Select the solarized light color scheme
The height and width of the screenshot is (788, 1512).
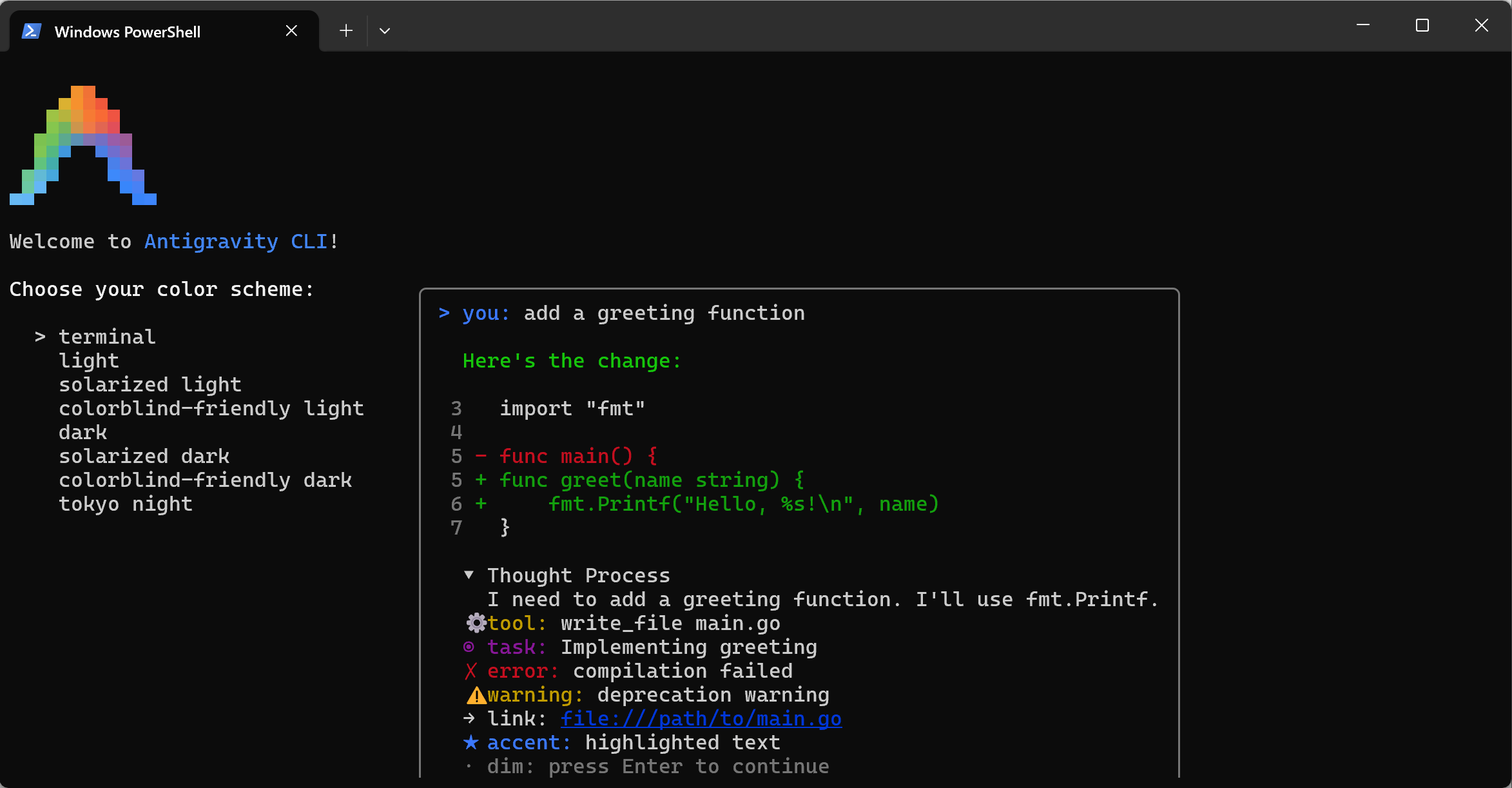150,384
